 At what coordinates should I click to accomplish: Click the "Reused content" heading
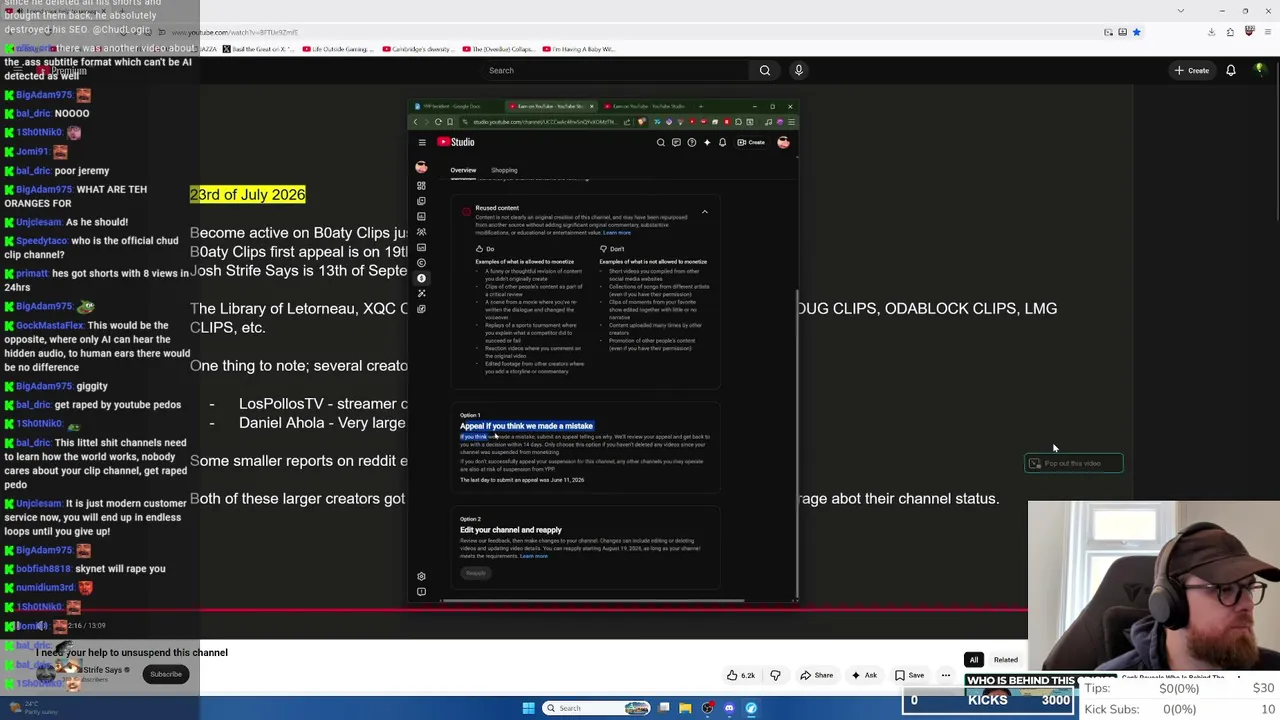click(497, 208)
